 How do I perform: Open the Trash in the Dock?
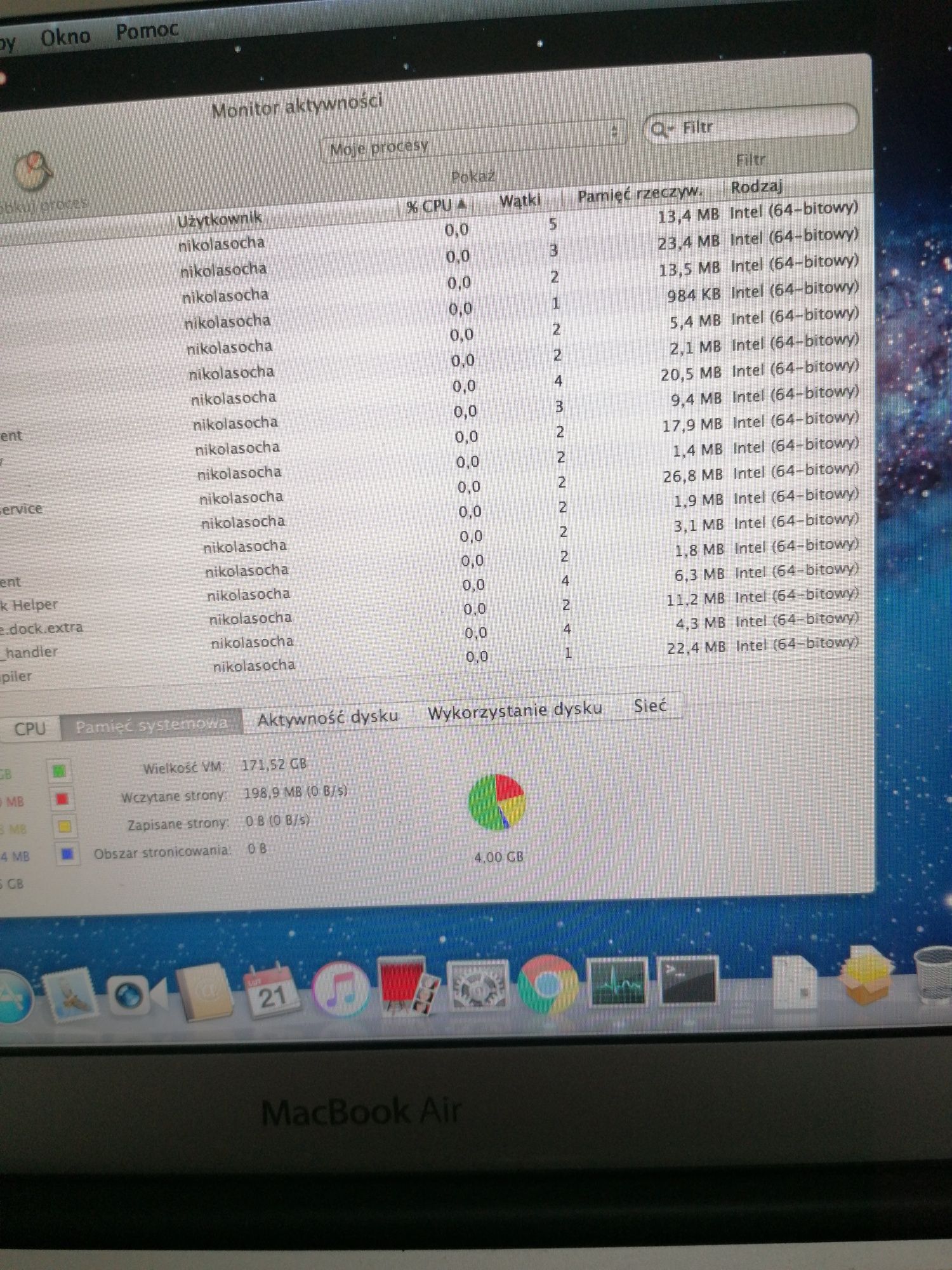click(x=933, y=975)
